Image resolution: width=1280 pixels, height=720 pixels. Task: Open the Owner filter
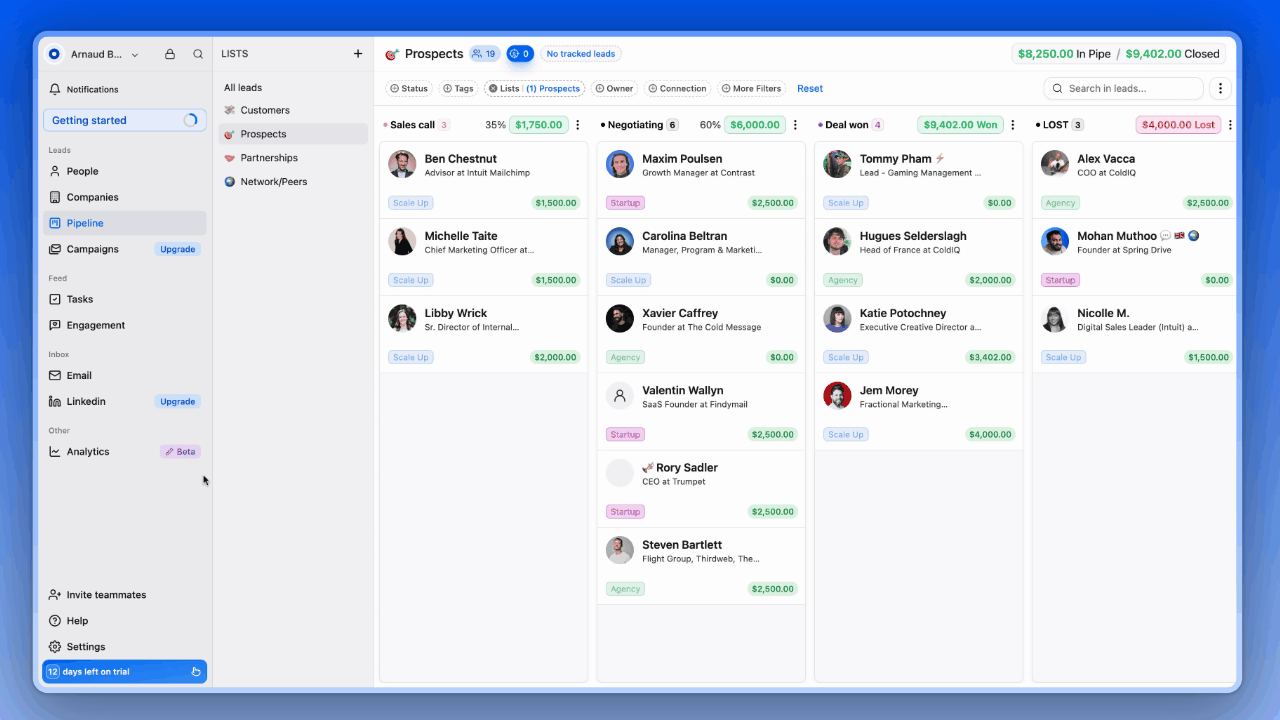(x=614, y=88)
